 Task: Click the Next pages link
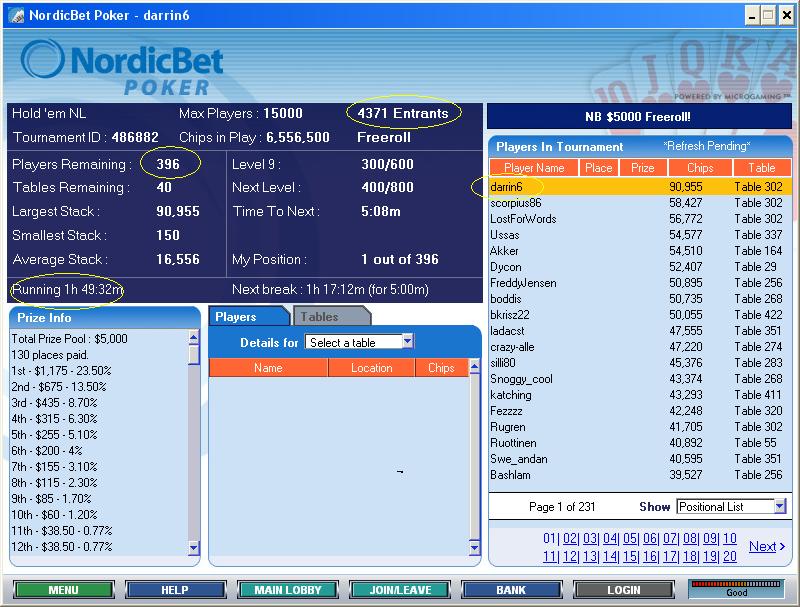(x=766, y=546)
